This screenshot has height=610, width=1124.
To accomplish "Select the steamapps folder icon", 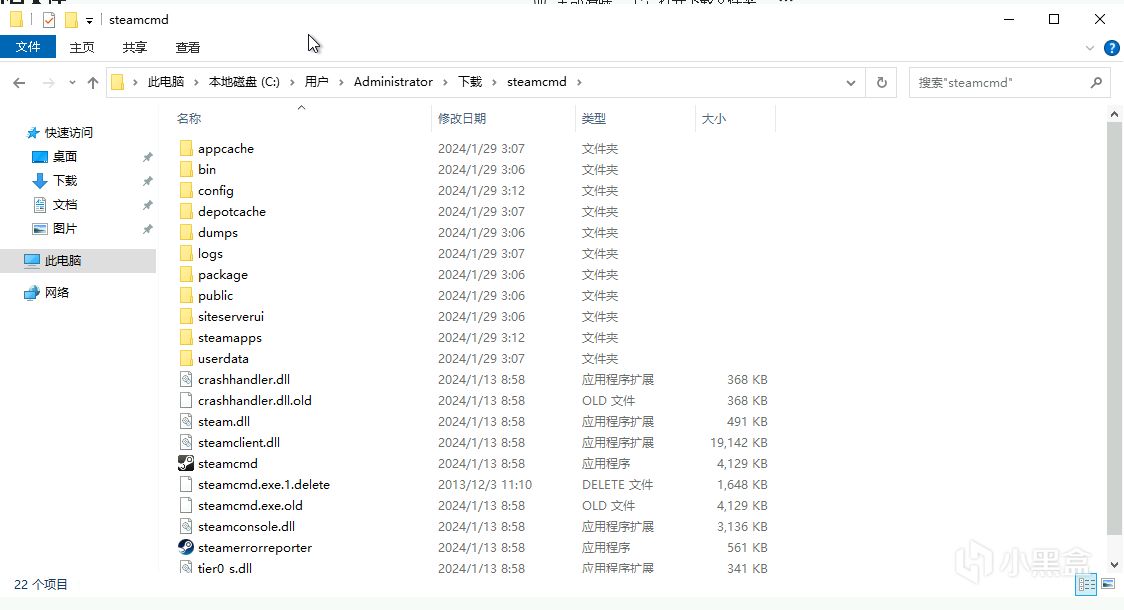I will pos(186,338).
